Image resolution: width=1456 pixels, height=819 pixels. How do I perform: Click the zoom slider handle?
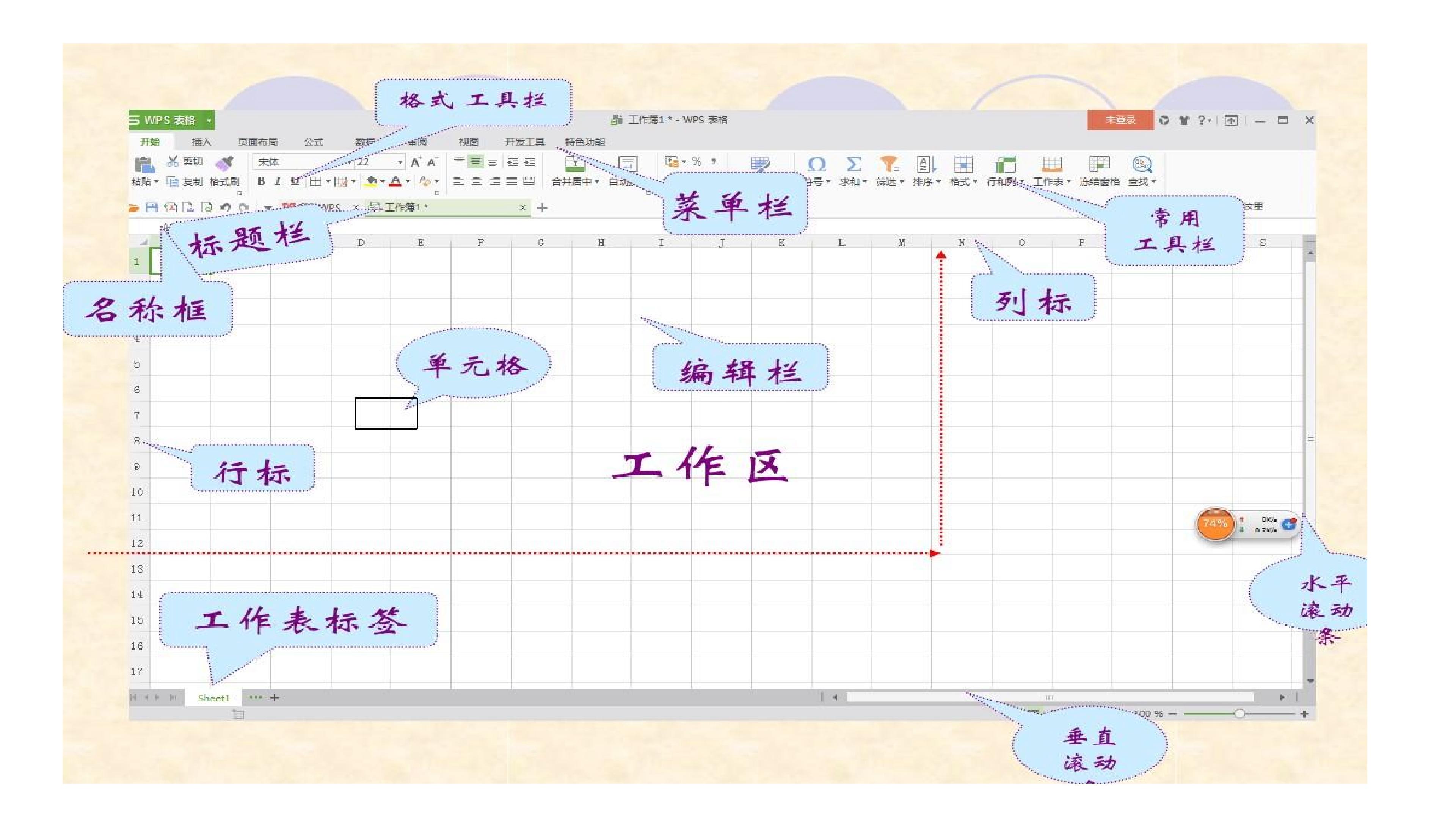point(1239,714)
